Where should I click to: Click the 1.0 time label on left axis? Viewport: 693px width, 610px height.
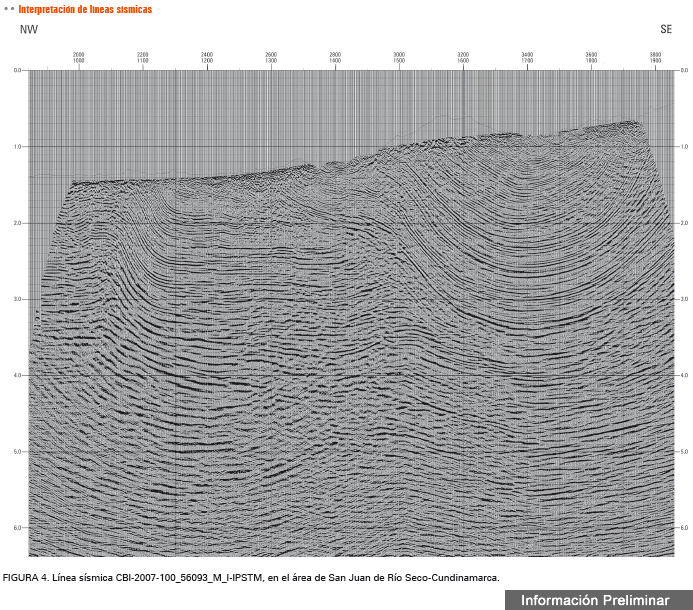click(x=18, y=147)
